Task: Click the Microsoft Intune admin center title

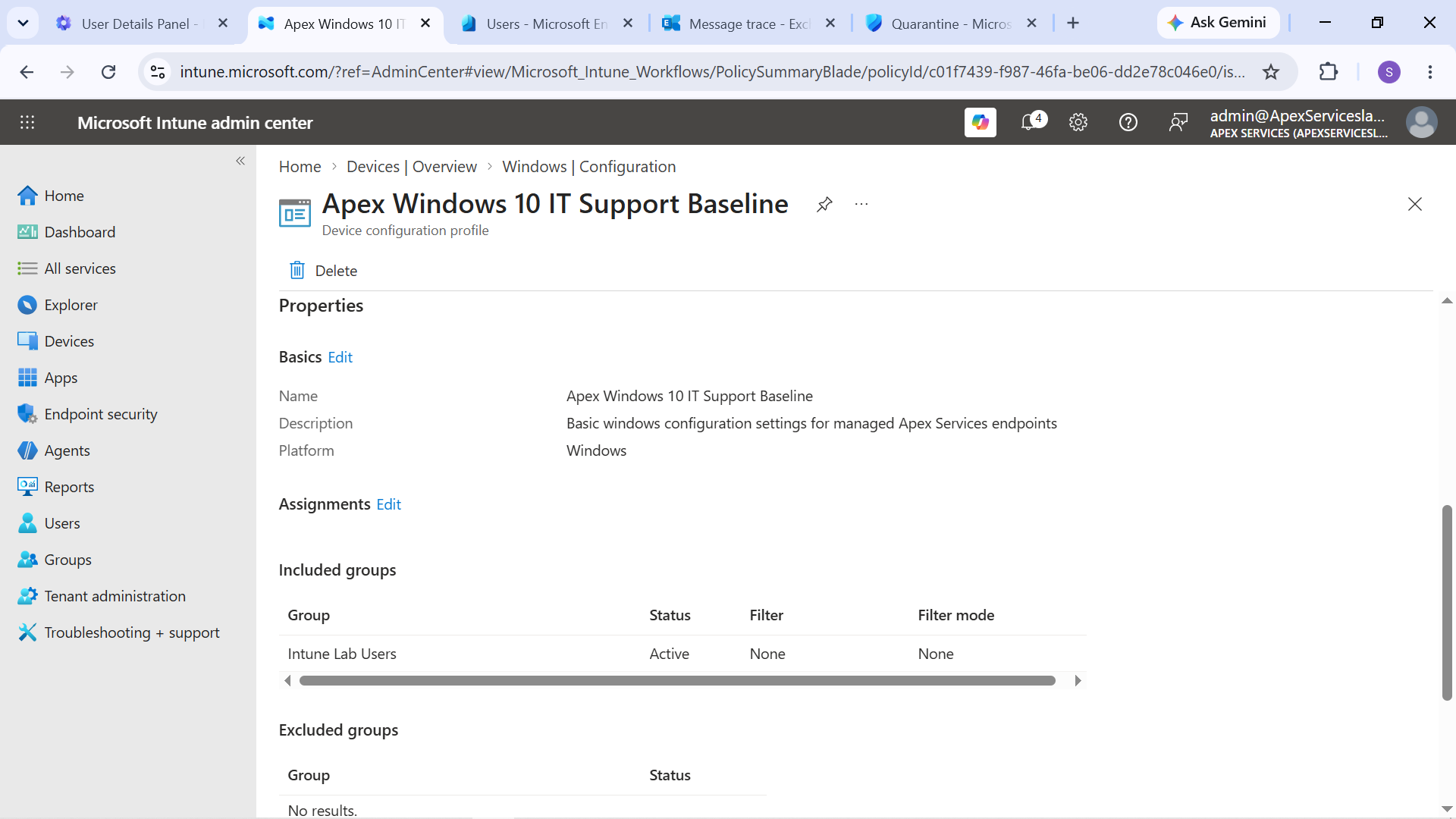Action: (x=195, y=123)
